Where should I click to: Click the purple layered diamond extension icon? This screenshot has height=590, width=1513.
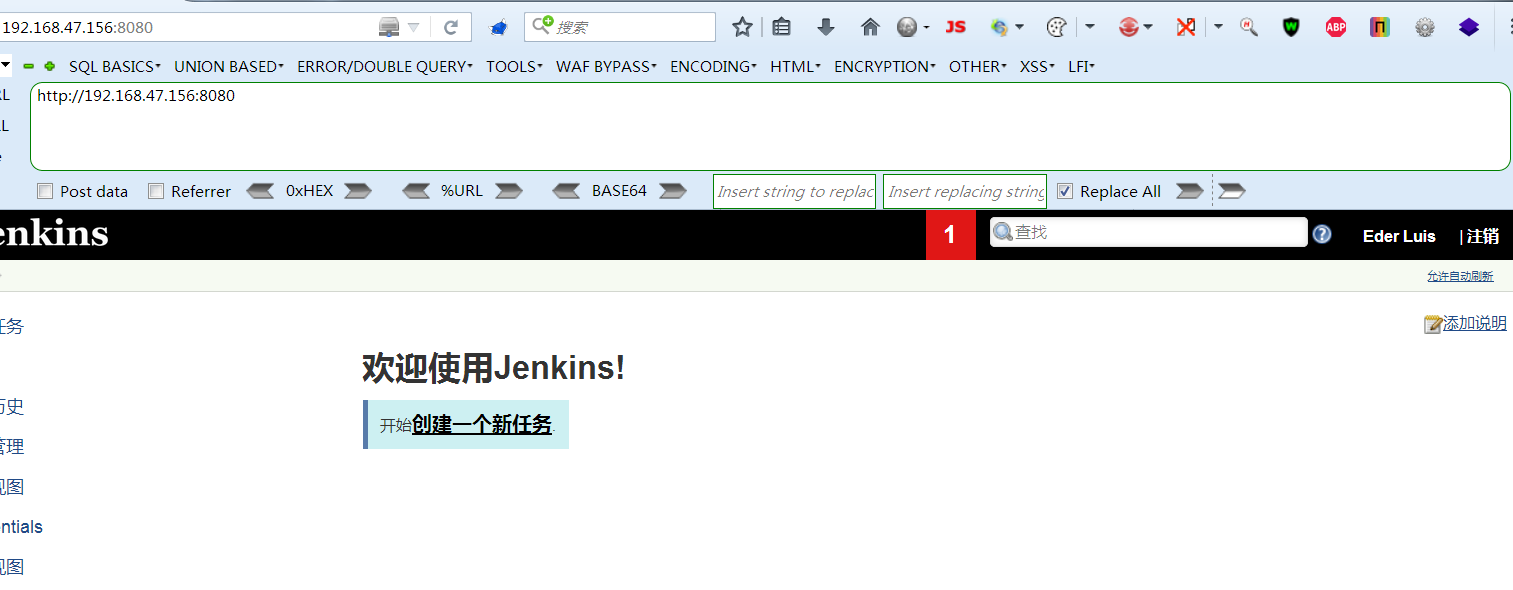(1468, 27)
